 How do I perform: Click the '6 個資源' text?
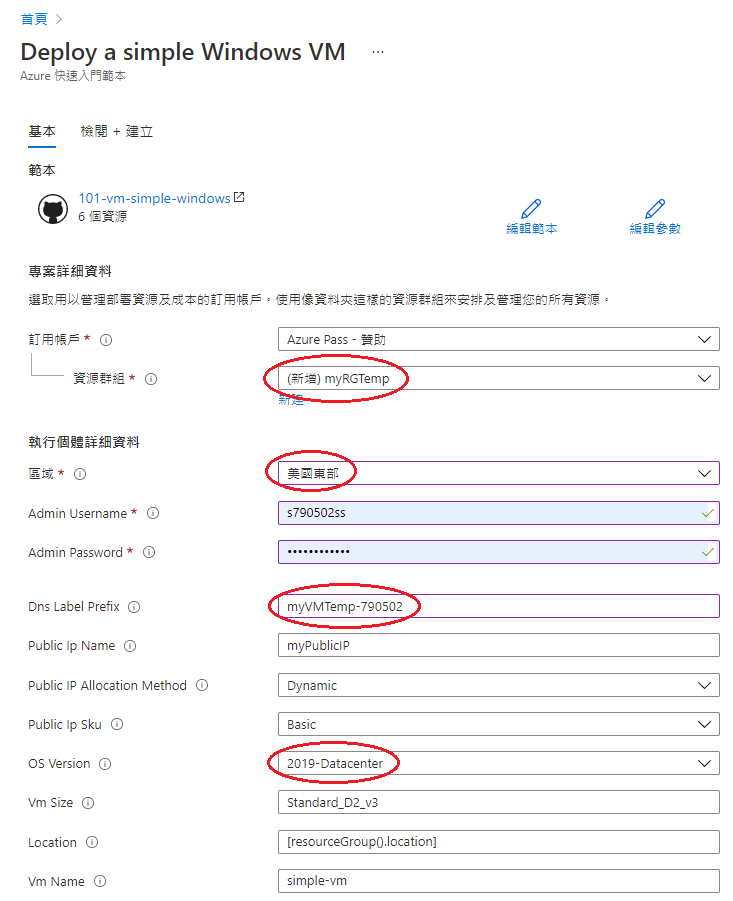pyautogui.click(x=102, y=217)
